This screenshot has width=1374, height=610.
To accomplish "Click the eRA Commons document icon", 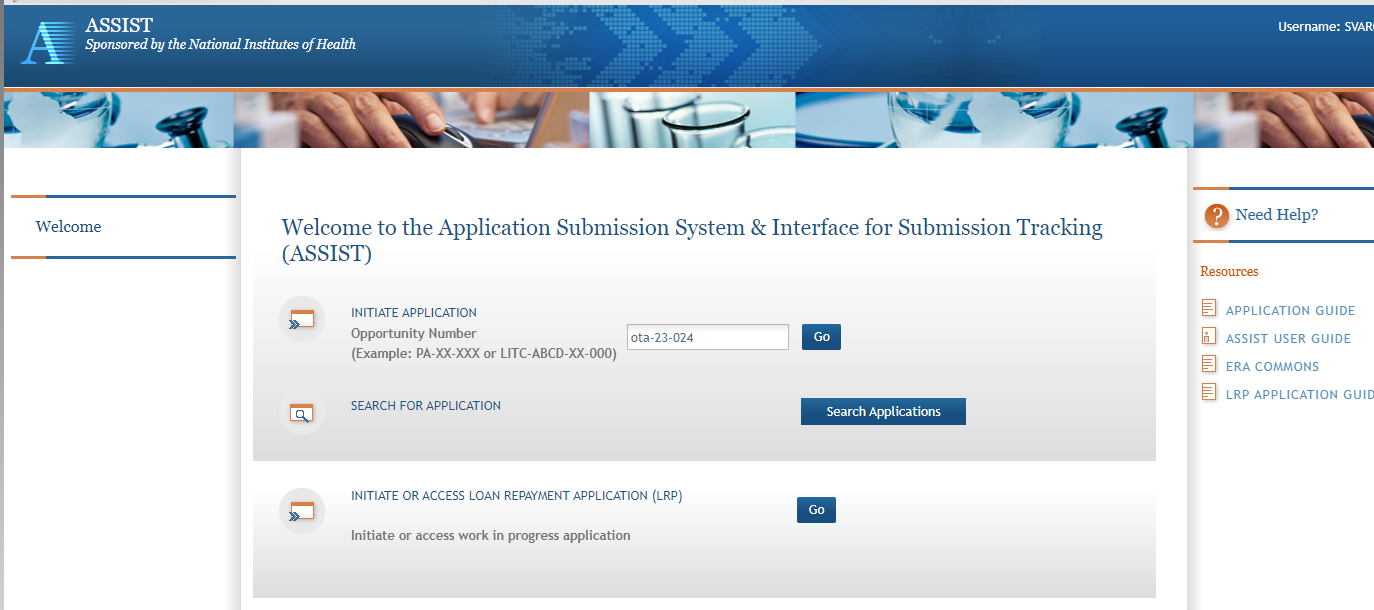I will [1209, 365].
